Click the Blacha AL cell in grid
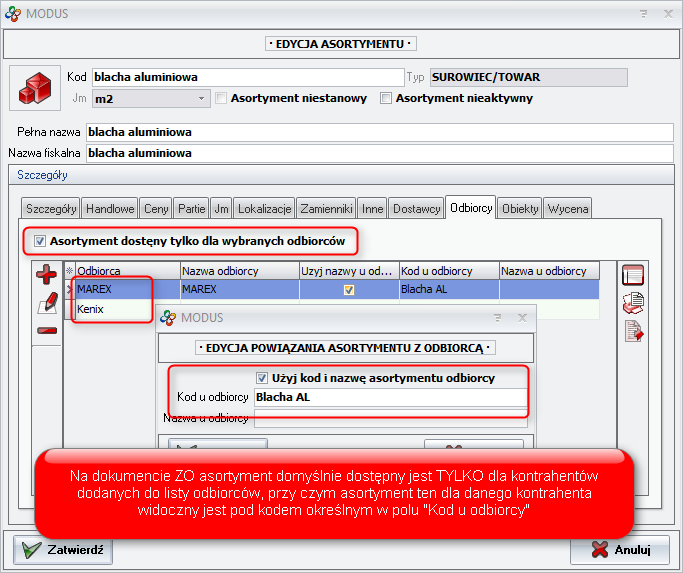Viewport: 683px width, 573px height. [449, 289]
